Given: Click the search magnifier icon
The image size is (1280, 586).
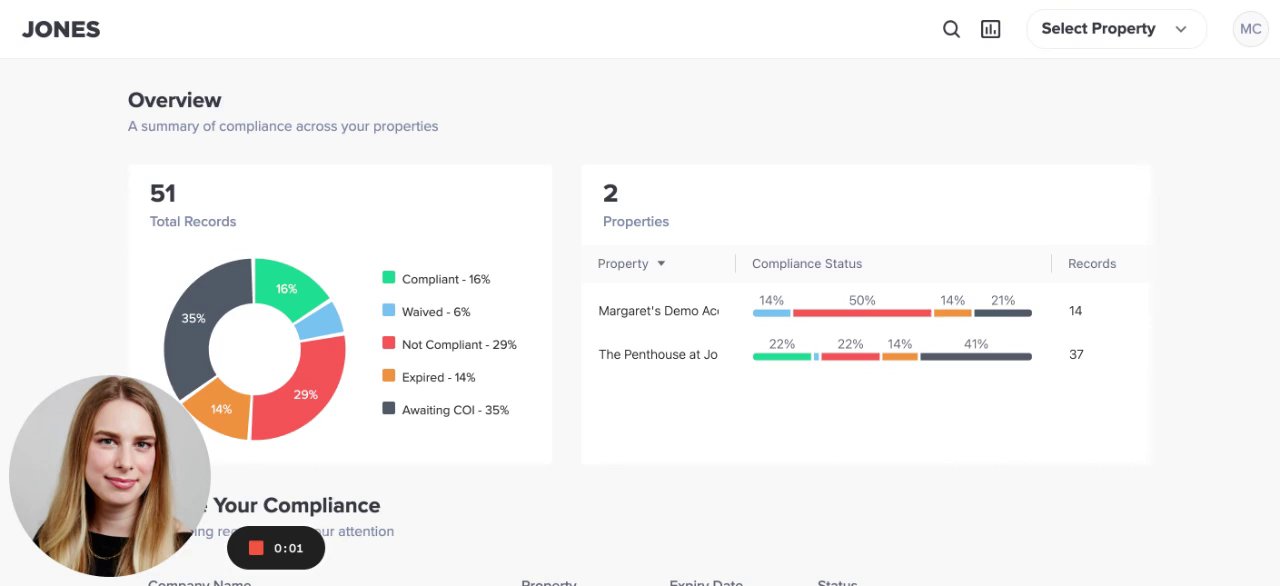Looking at the screenshot, I should (951, 29).
